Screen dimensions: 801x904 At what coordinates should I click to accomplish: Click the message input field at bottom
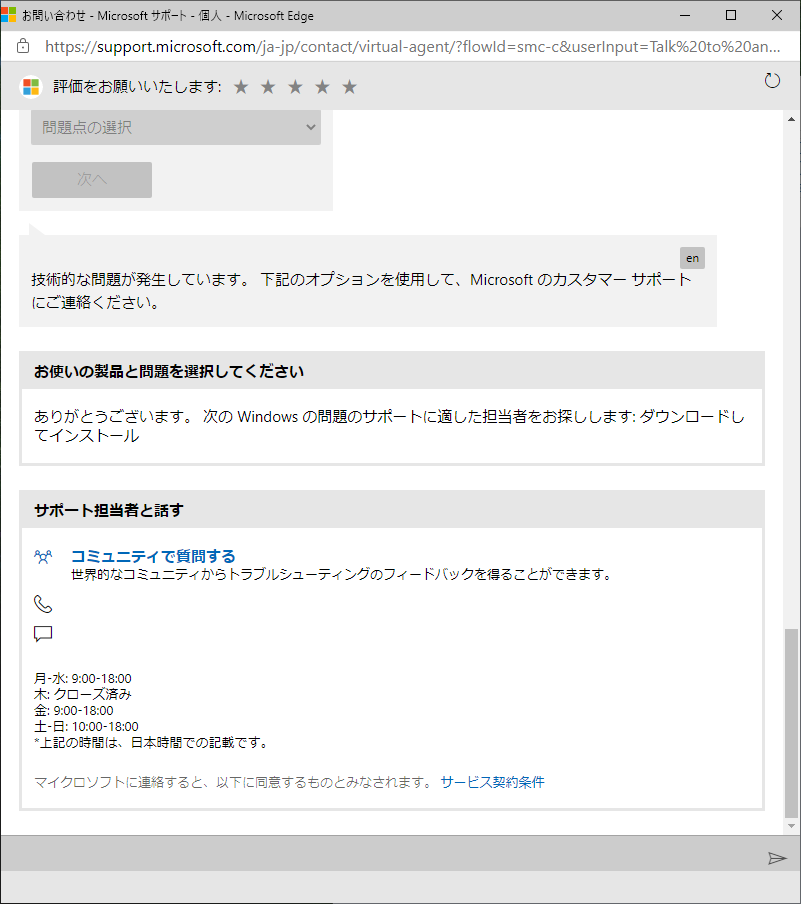point(381,854)
